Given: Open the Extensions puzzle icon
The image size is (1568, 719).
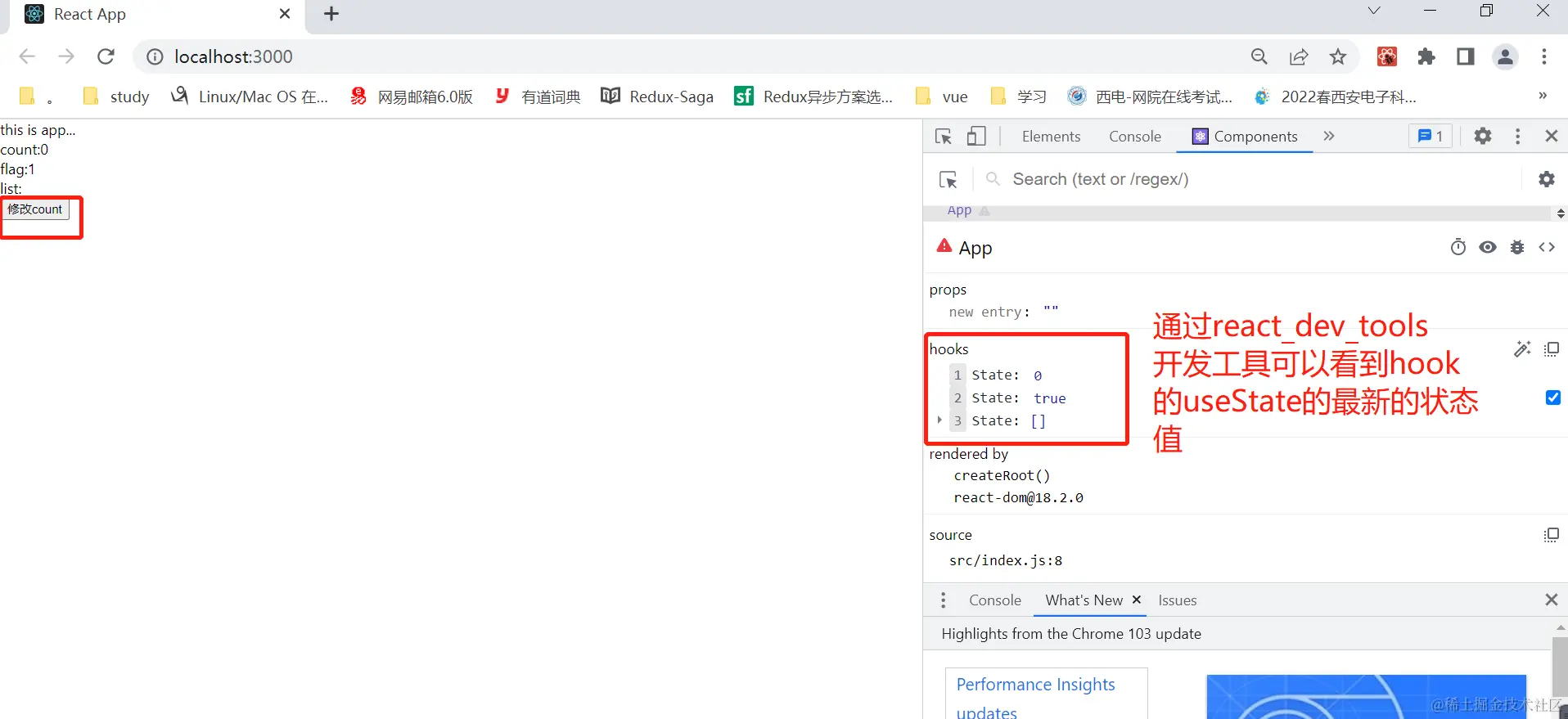Looking at the screenshot, I should coord(1426,56).
